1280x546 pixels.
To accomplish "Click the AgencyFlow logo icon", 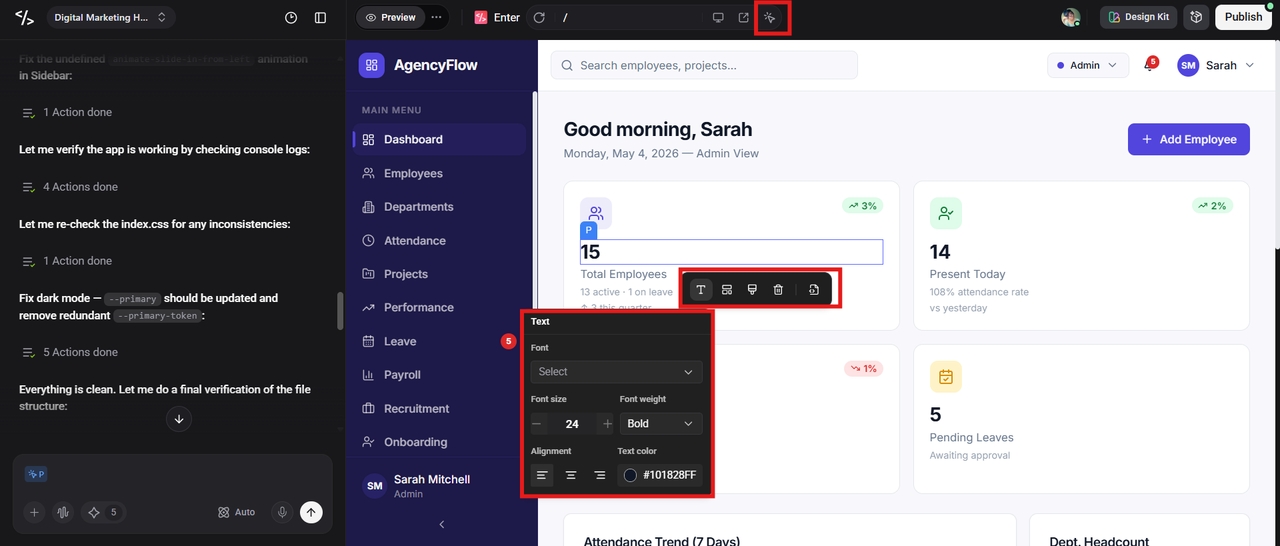I will [x=371, y=65].
